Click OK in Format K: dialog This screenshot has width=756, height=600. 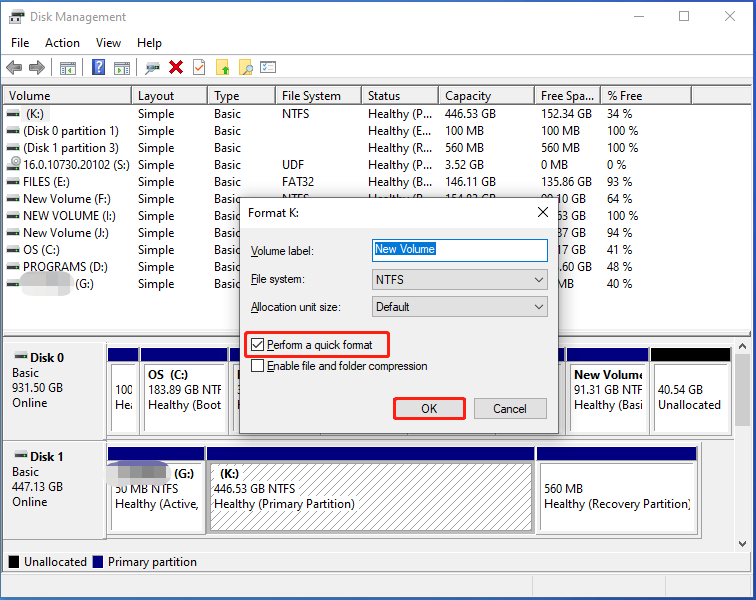tap(429, 409)
